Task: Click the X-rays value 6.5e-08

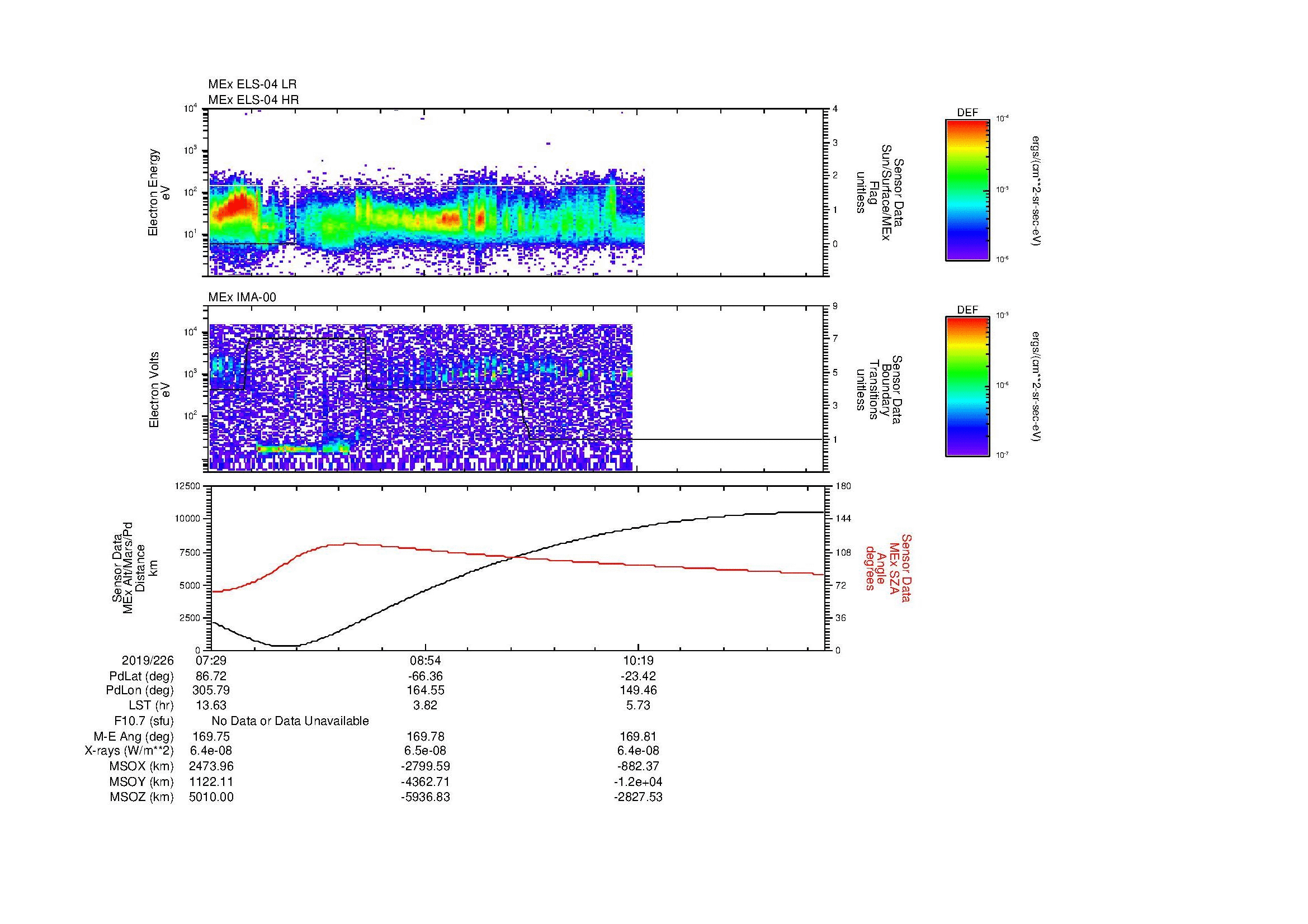Action: coord(425,751)
